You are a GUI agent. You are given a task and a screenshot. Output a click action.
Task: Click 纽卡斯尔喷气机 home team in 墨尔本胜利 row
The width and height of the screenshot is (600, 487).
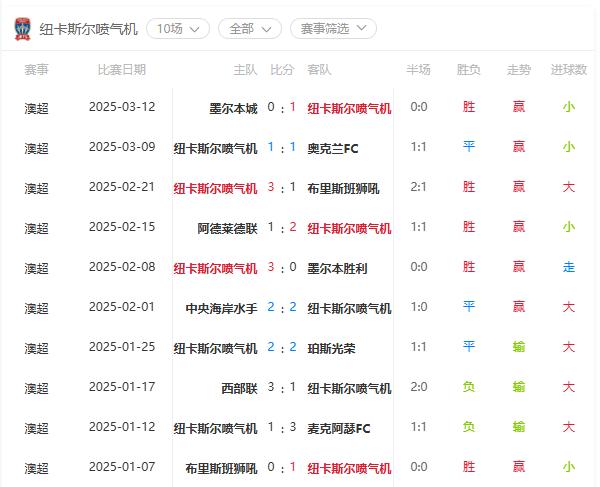pyautogui.click(x=215, y=269)
